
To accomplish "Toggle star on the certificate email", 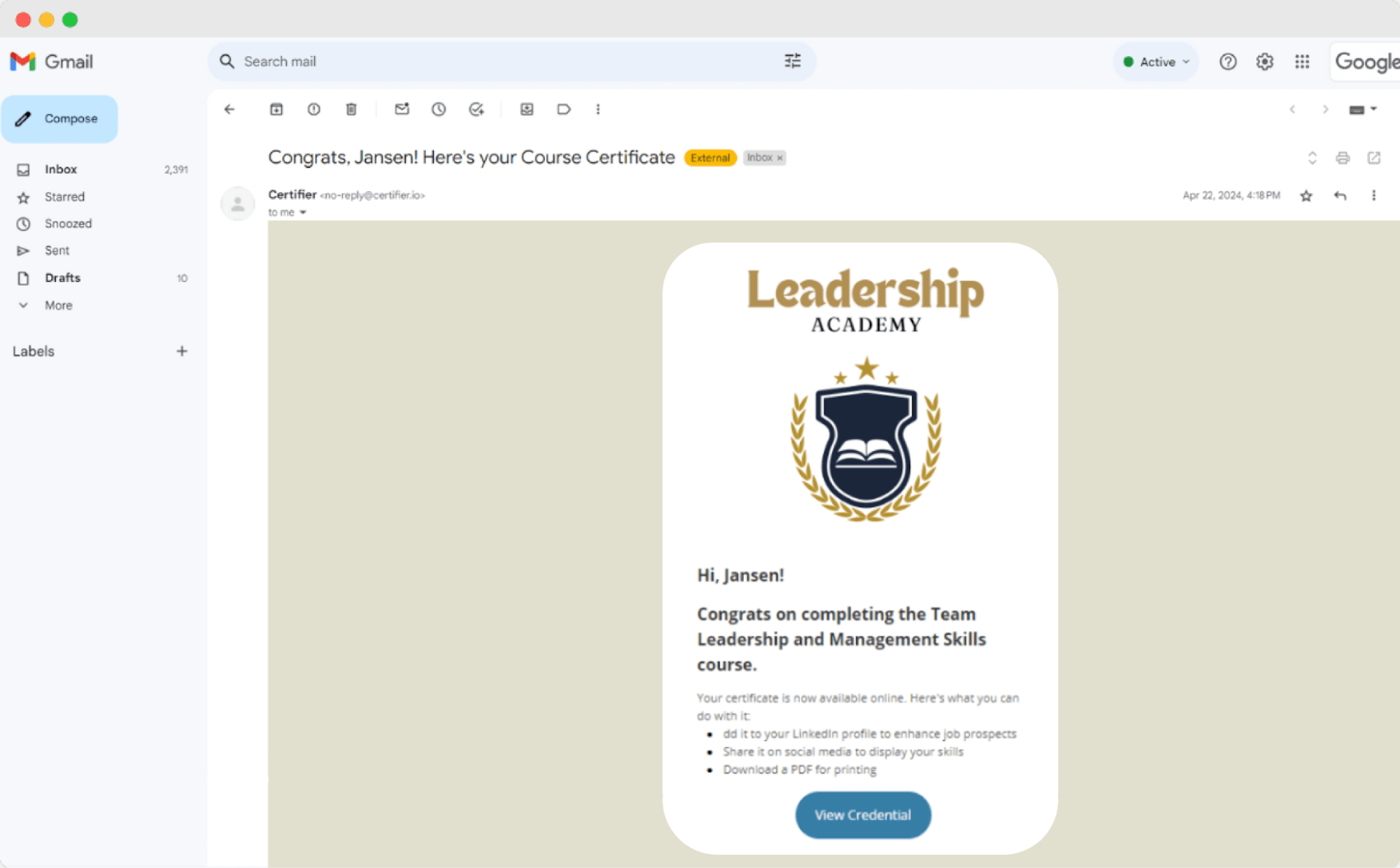I will point(1307,195).
